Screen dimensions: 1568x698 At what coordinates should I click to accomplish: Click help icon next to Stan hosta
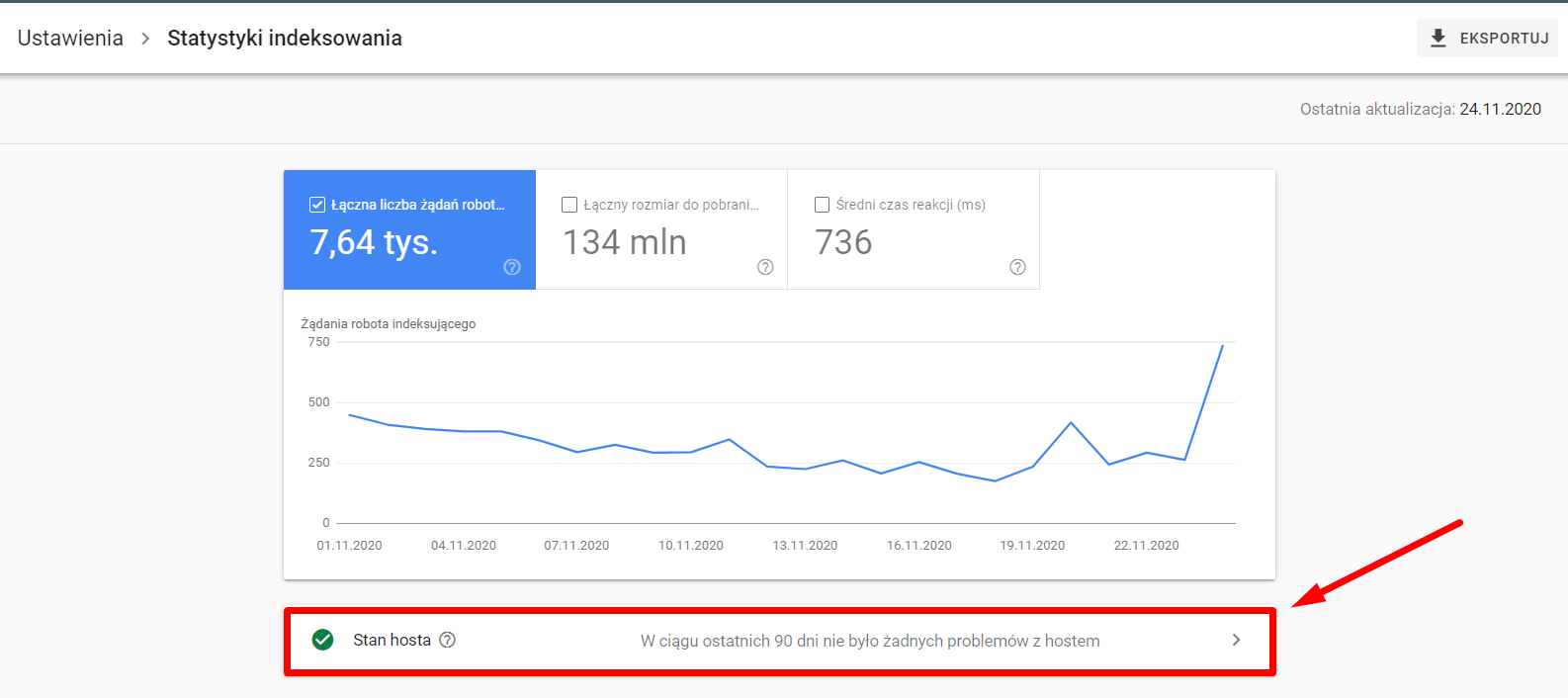[x=448, y=640]
